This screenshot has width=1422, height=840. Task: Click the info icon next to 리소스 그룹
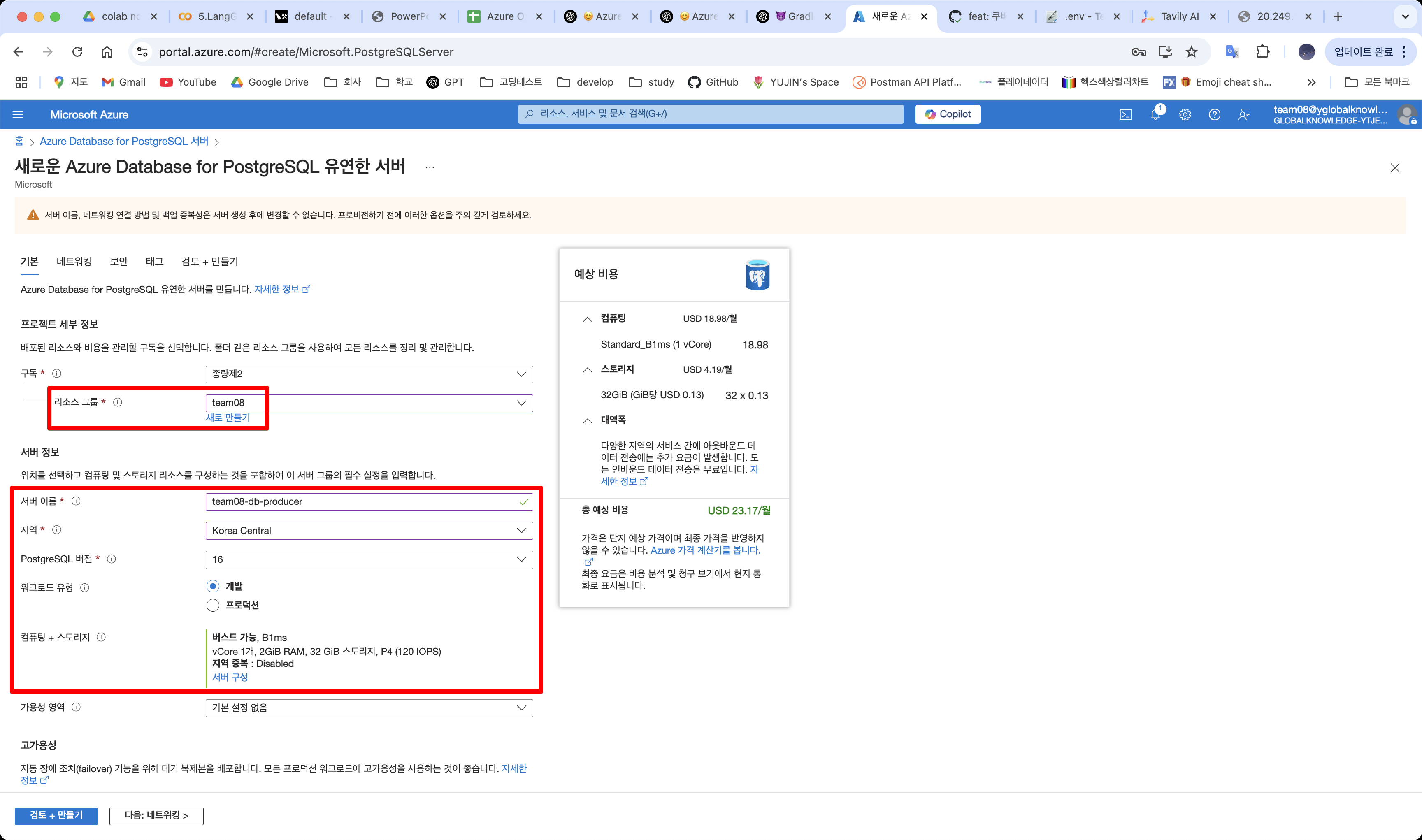[118, 402]
